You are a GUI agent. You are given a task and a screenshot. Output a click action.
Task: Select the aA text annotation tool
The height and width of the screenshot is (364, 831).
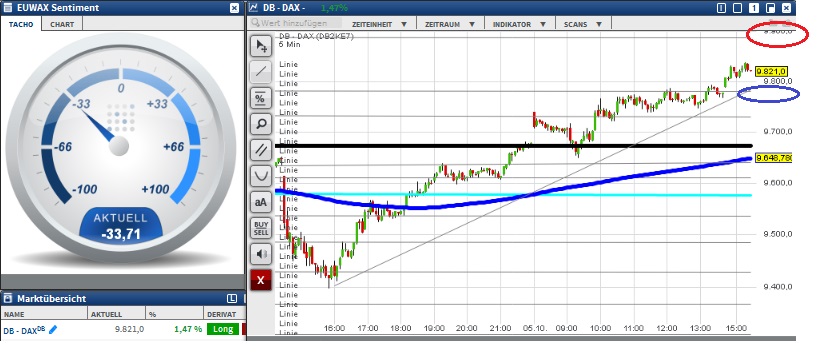pos(261,201)
